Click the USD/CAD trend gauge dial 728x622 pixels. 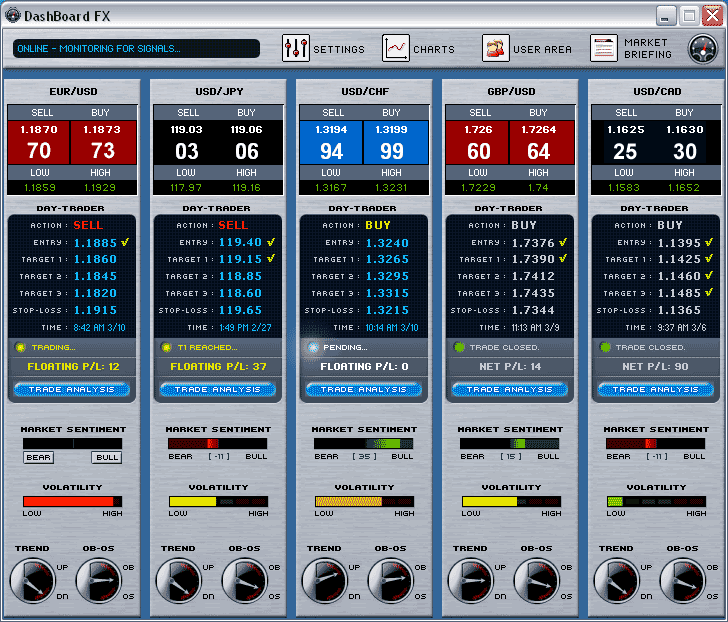[617, 581]
